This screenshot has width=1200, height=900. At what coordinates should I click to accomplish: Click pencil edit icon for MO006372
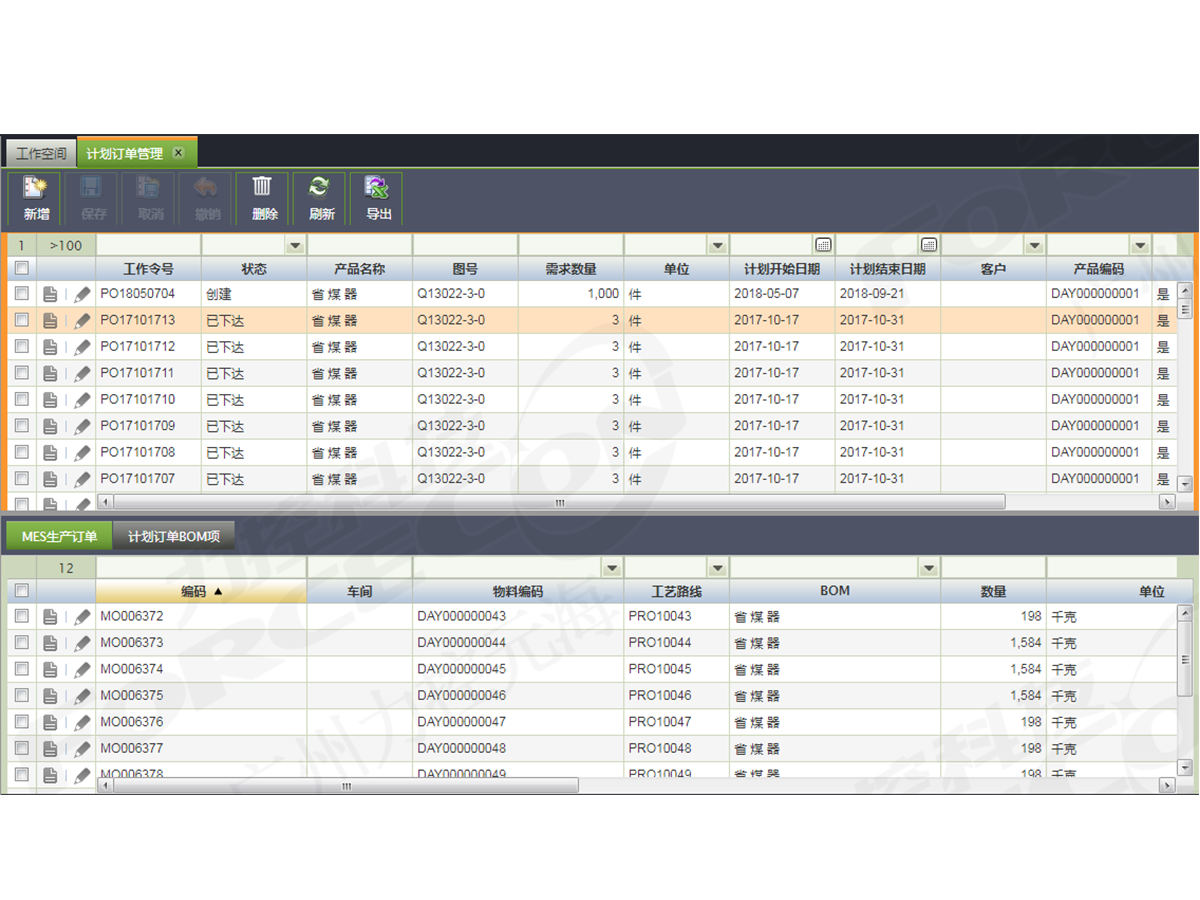point(83,617)
